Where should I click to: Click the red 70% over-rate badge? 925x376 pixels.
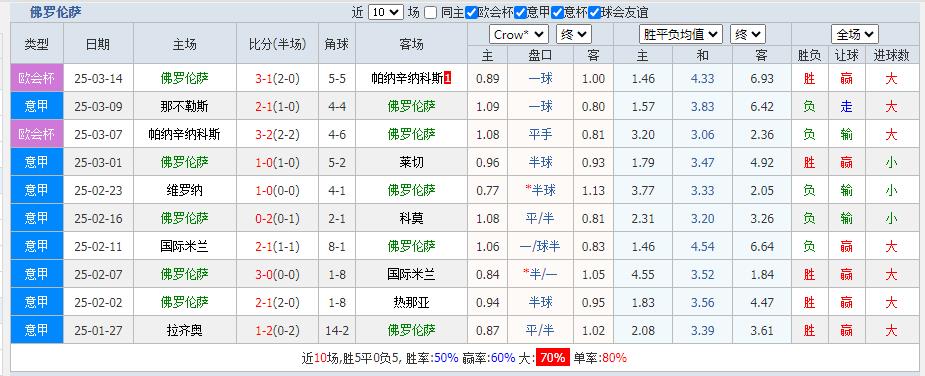(x=552, y=357)
